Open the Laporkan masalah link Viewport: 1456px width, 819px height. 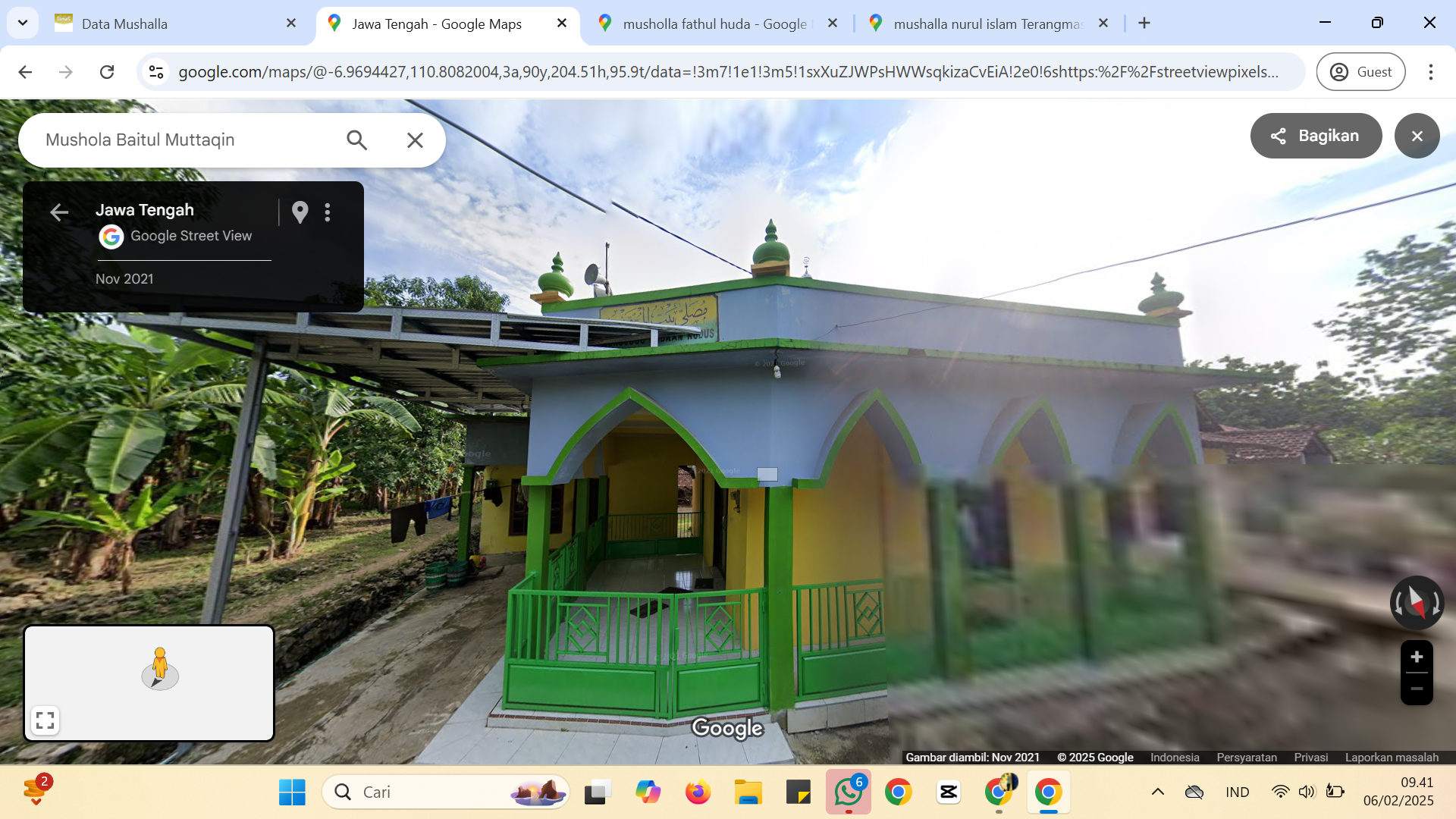pos(1392,757)
